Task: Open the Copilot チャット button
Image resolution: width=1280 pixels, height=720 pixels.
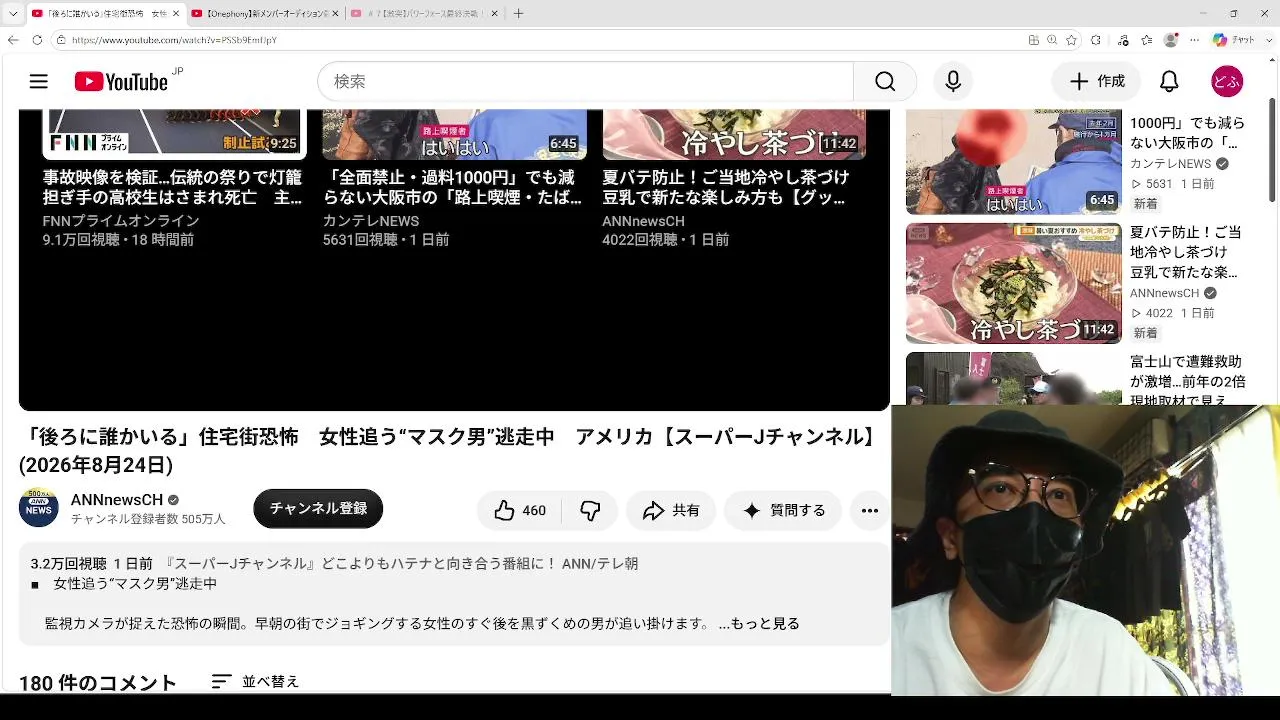Action: pyautogui.click(x=1234, y=40)
